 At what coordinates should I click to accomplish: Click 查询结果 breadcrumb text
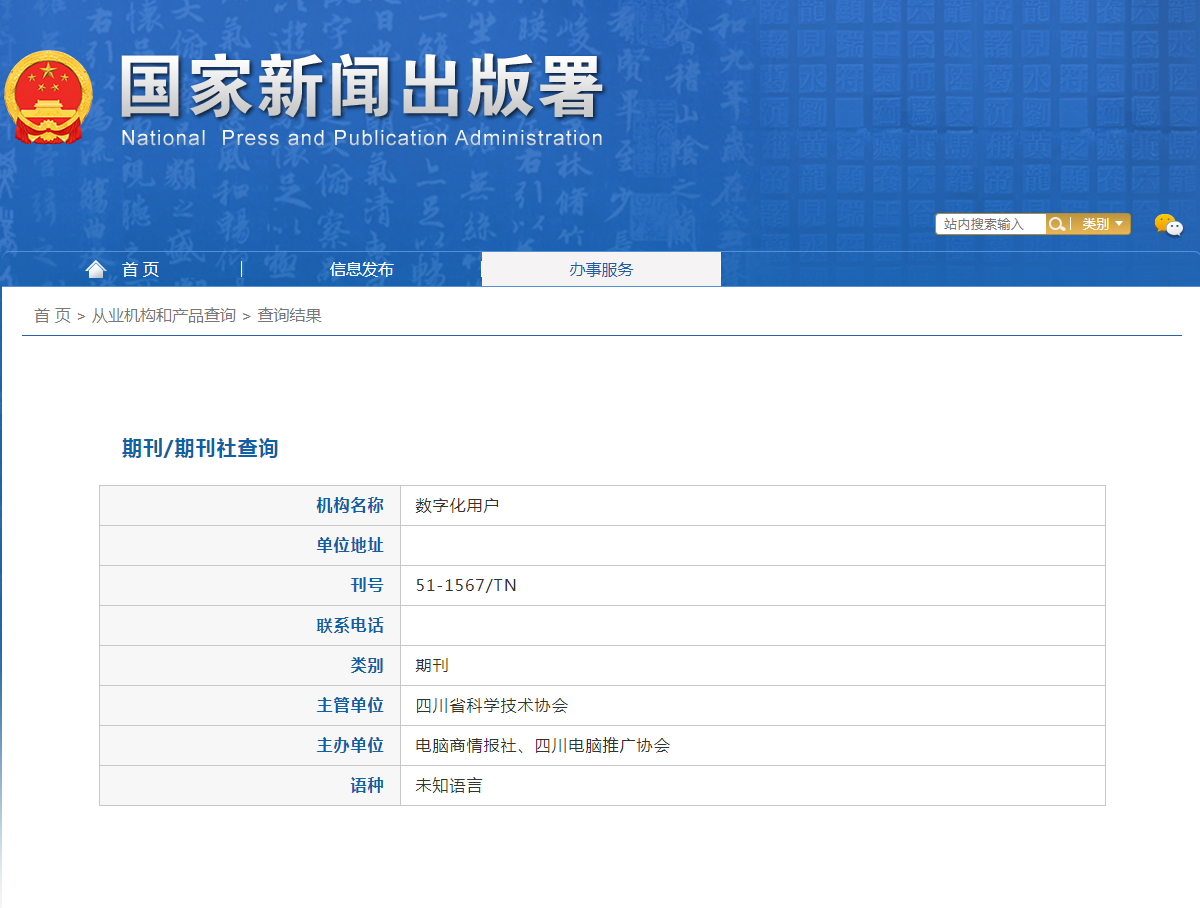click(289, 316)
